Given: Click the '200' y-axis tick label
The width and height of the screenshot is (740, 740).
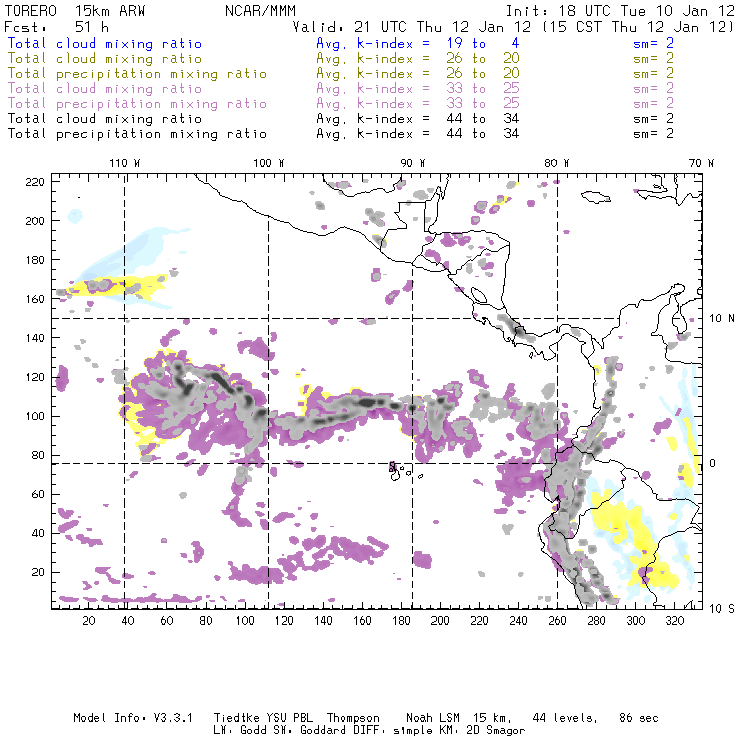Looking at the screenshot, I should point(35,221).
